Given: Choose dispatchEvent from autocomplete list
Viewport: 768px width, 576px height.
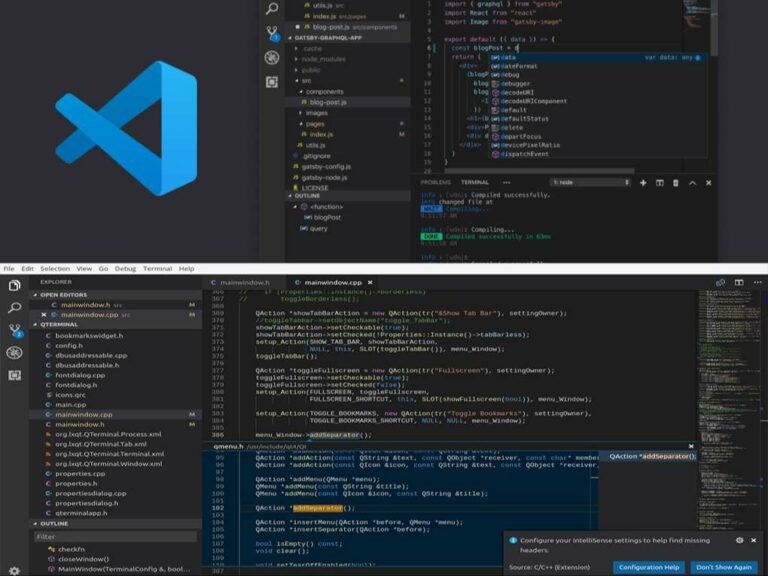Looking at the screenshot, I should pyautogui.click(x=599, y=154).
